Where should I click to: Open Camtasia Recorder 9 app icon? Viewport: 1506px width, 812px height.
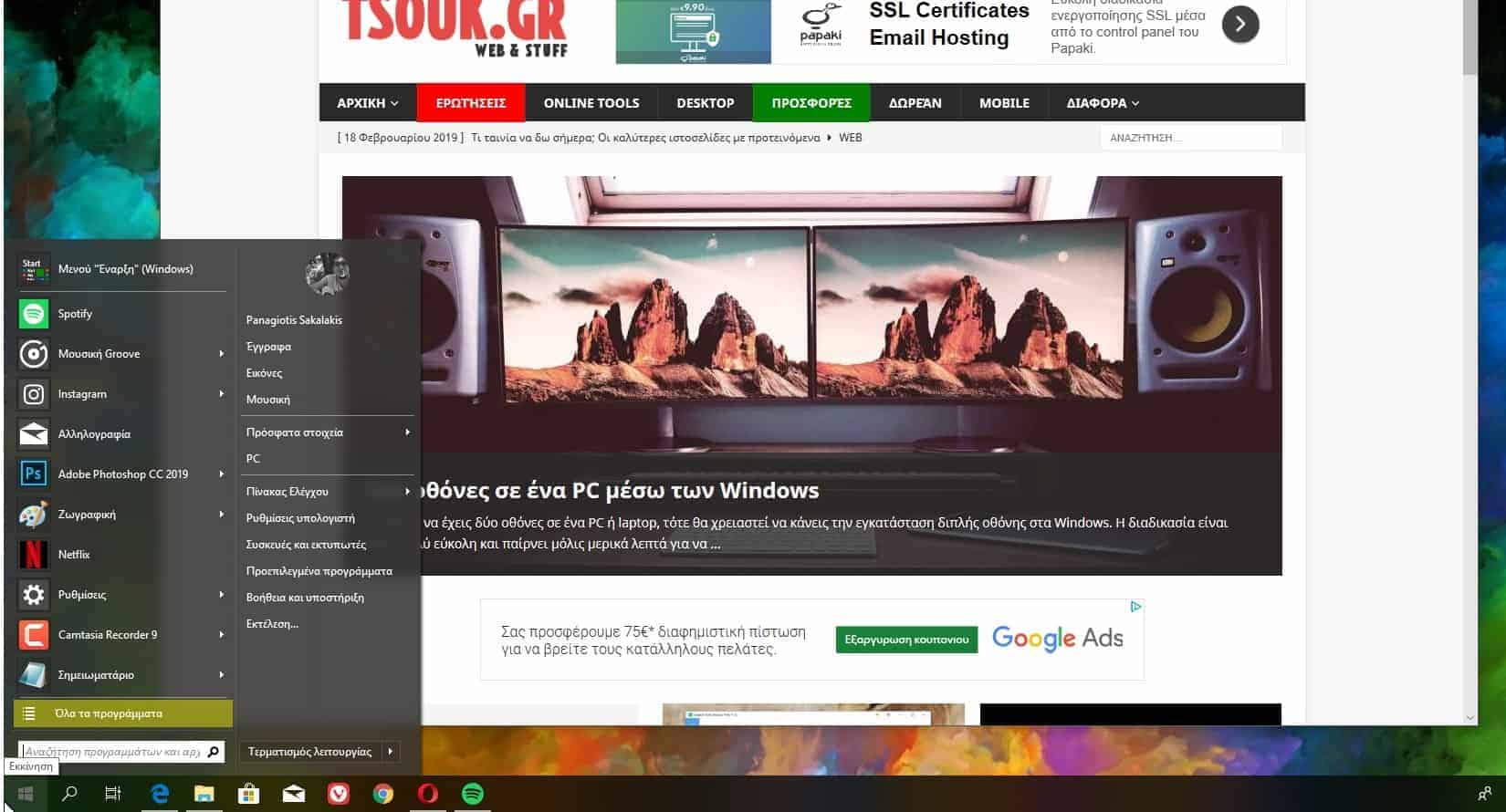coord(34,635)
